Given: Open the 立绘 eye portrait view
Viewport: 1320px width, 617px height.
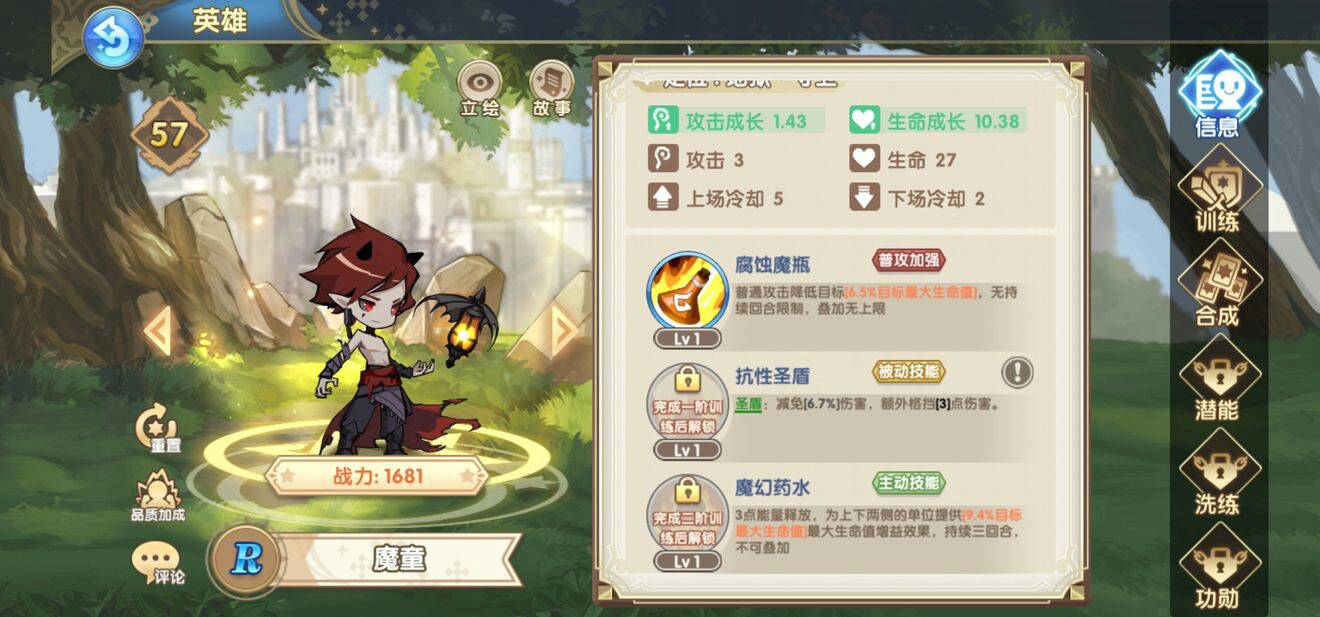Looking at the screenshot, I should (479, 90).
